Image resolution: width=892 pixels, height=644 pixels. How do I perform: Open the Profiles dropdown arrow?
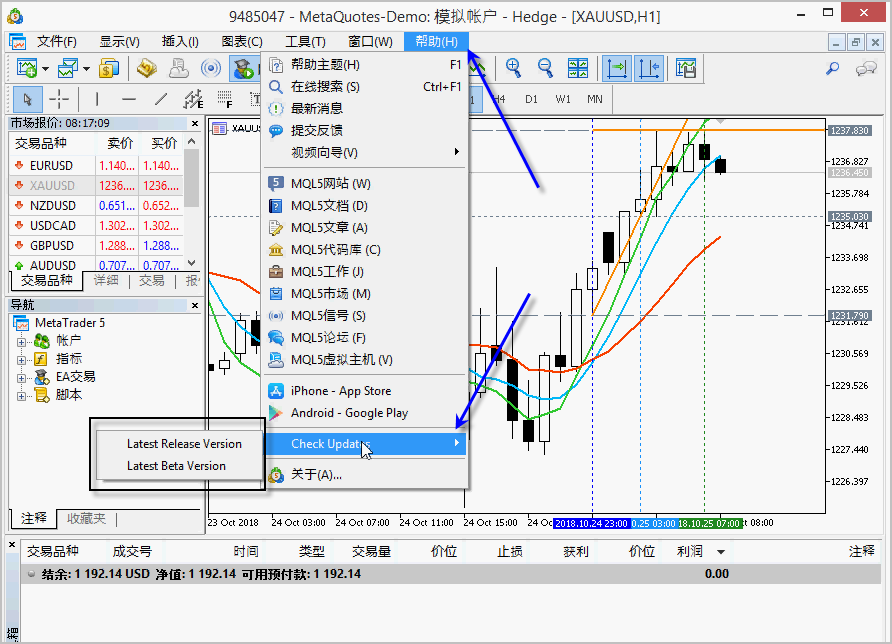pos(86,69)
